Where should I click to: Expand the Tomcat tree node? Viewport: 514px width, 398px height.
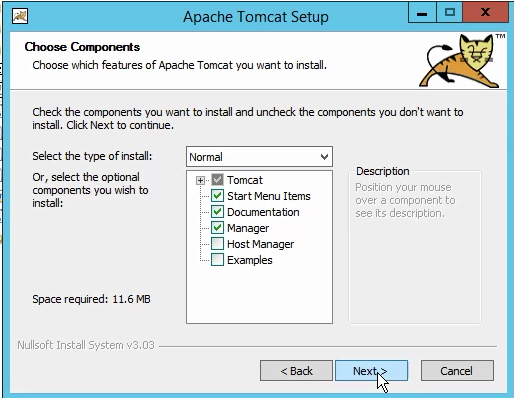point(200,180)
